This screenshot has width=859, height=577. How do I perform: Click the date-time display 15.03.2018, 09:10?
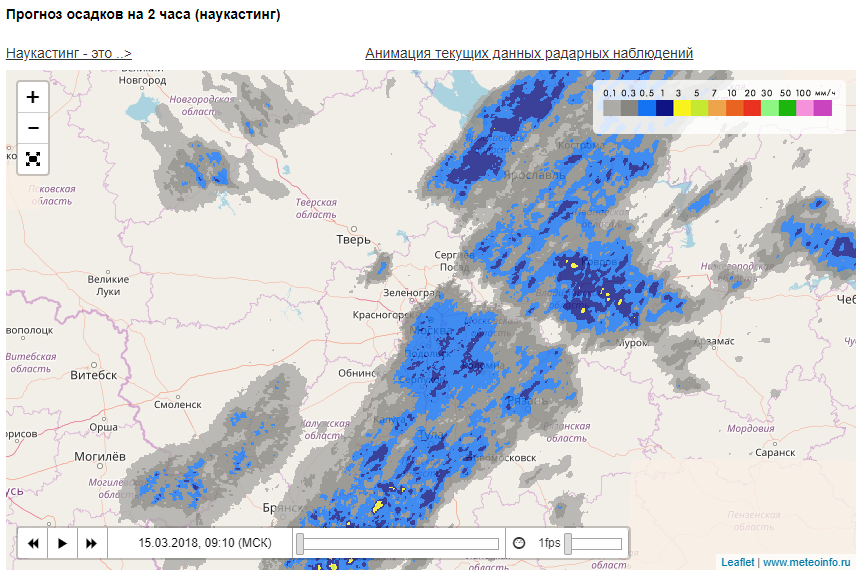coord(204,543)
